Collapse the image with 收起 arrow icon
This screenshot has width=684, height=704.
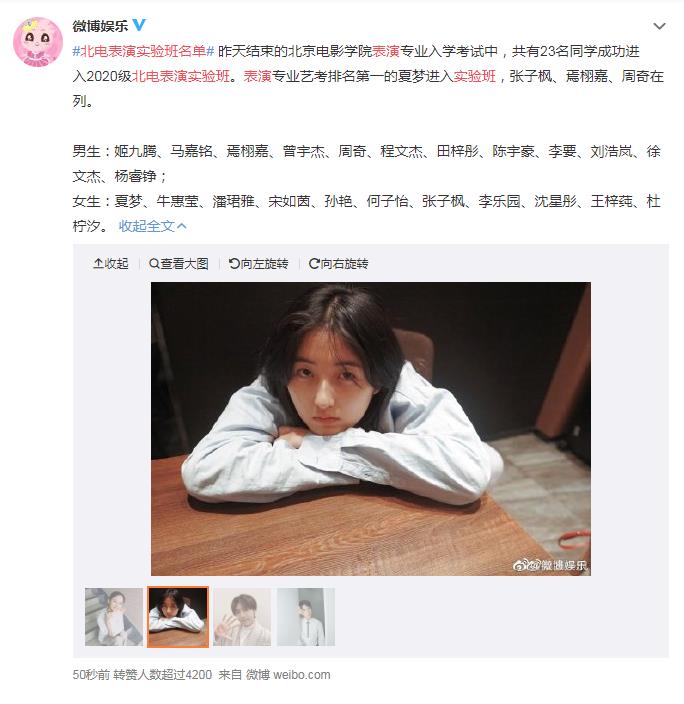[x=110, y=264]
